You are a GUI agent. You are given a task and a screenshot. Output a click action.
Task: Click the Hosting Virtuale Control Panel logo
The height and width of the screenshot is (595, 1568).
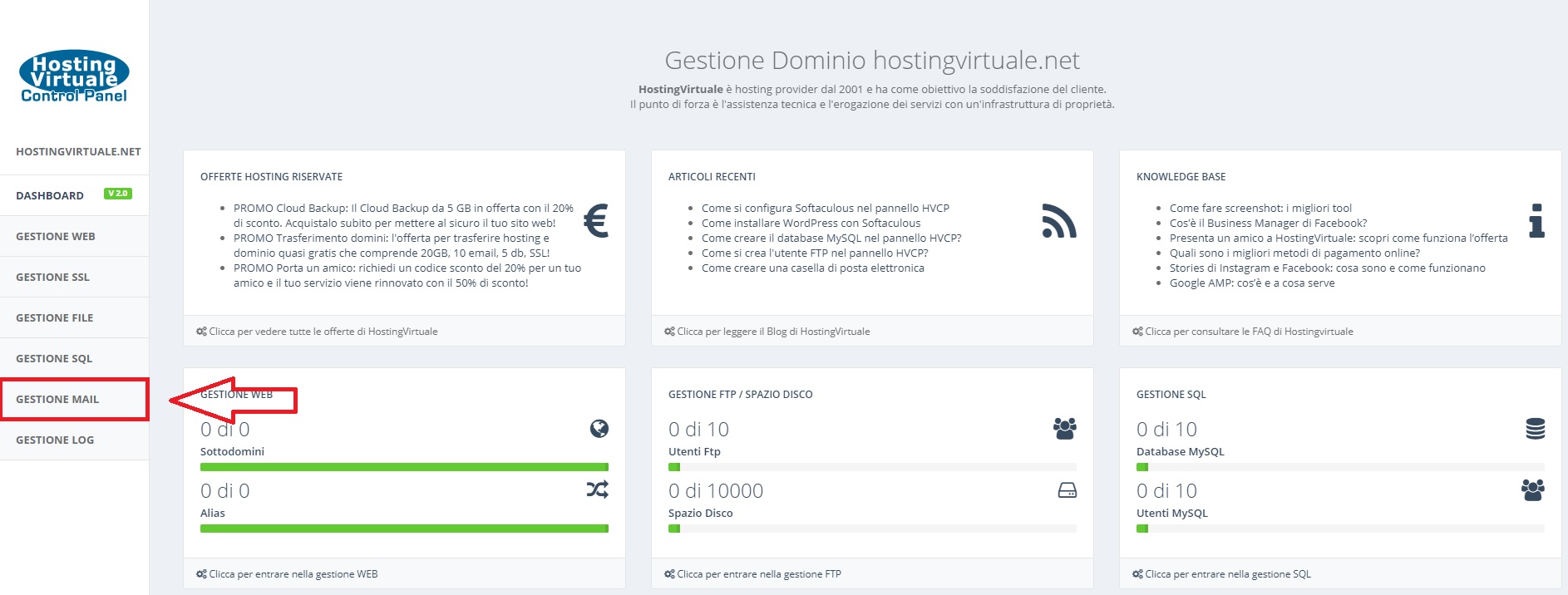pos(74,76)
